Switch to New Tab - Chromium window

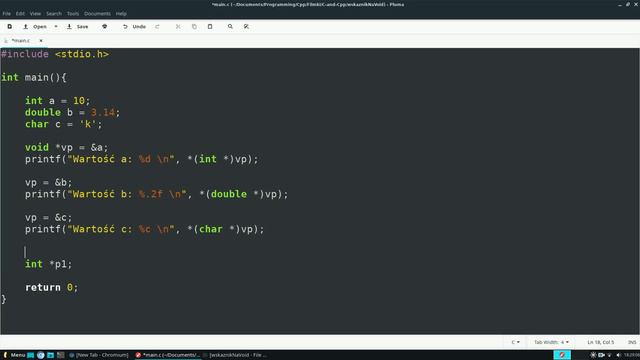pos(99,355)
